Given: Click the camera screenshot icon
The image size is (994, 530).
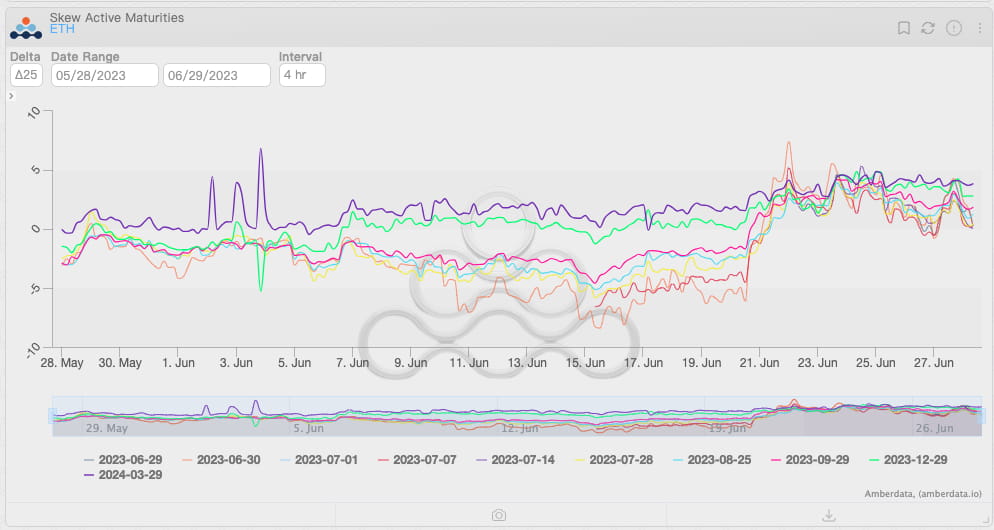Looking at the screenshot, I should coord(499,515).
